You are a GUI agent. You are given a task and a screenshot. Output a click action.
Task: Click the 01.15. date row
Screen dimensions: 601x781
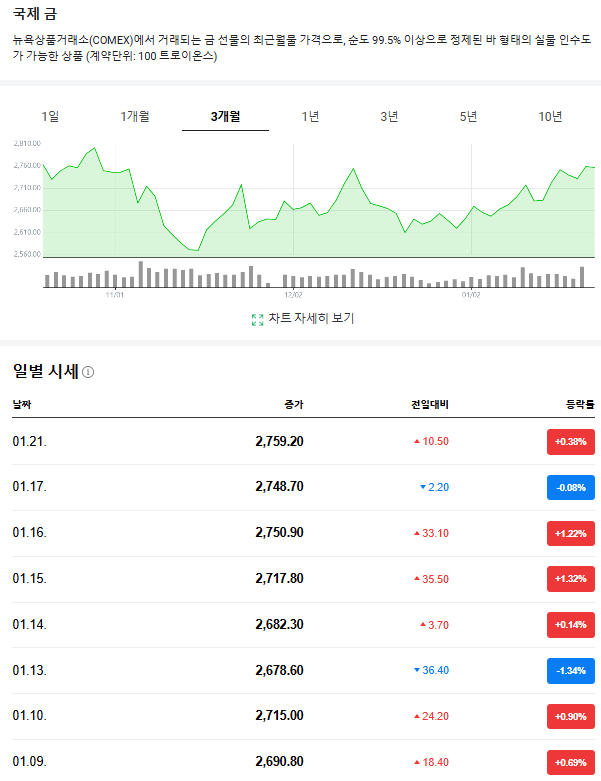[30, 579]
